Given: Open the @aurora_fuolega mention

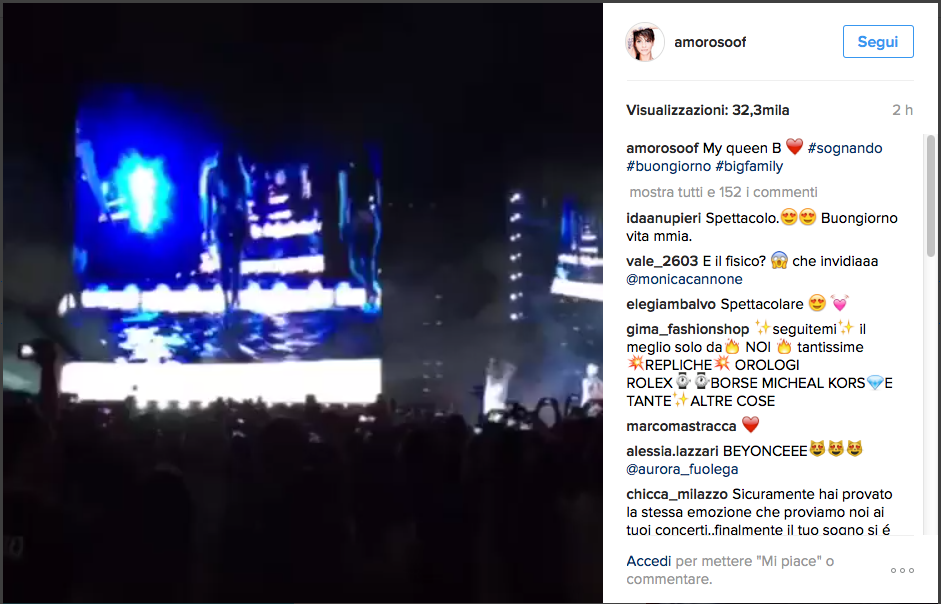Looking at the screenshot, I should 682,470.
